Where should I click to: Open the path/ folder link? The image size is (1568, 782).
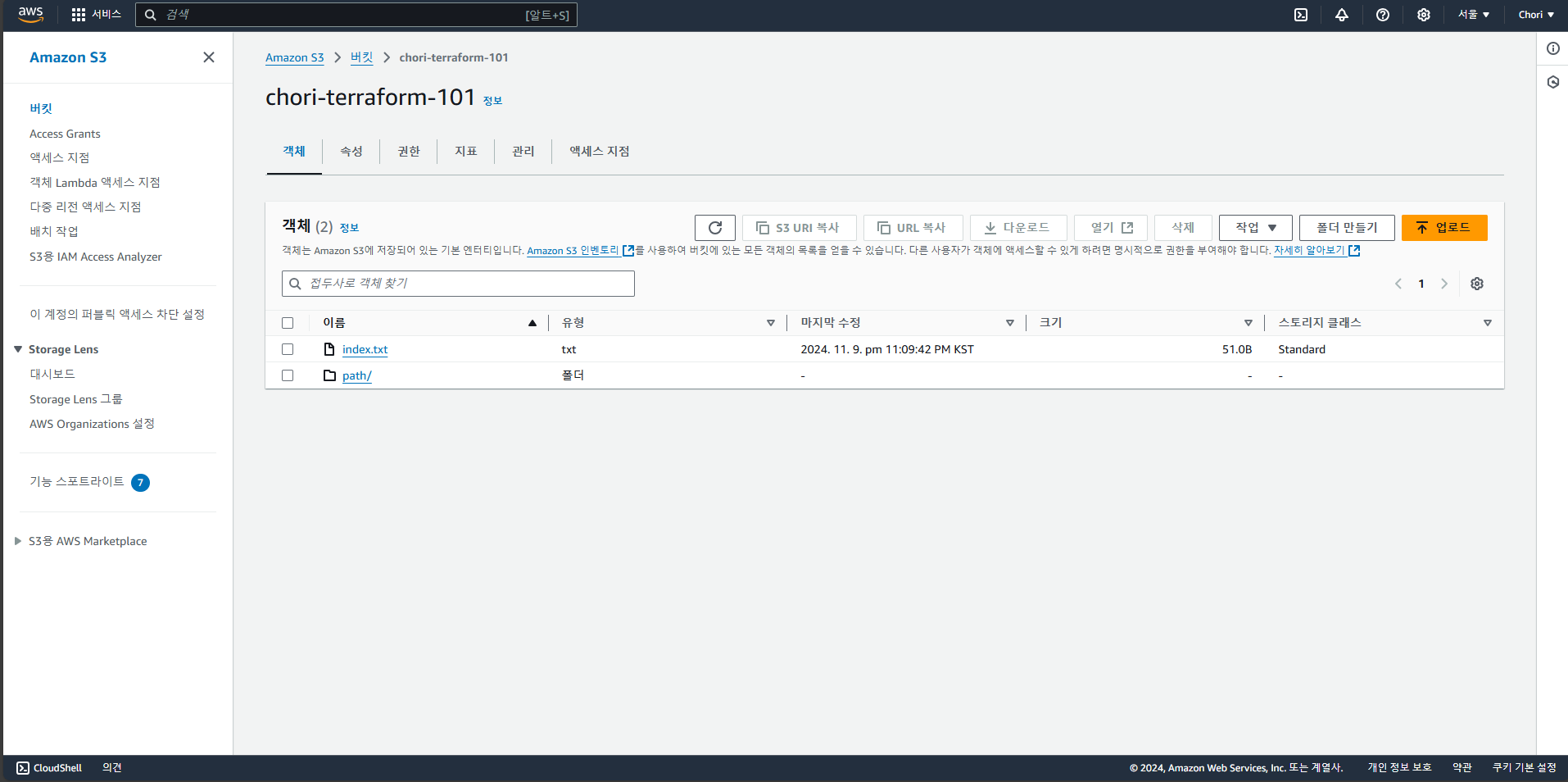[357, 375]
